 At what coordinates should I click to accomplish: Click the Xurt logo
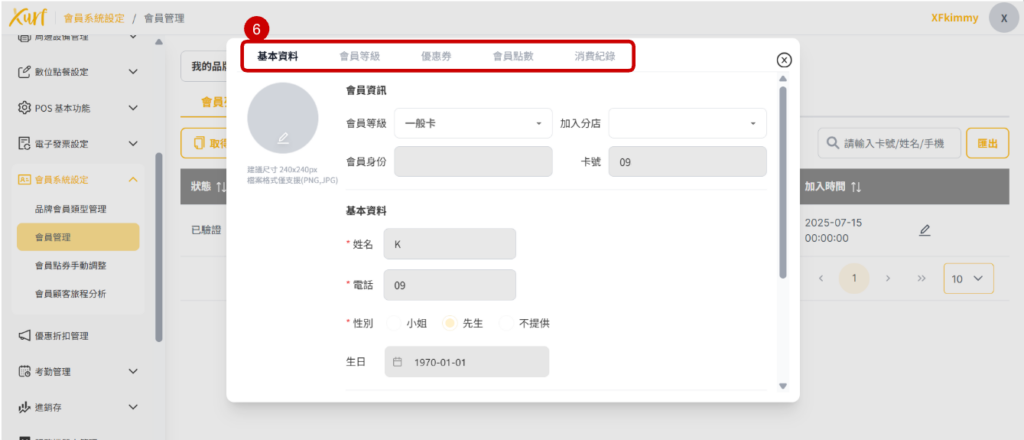point(28,18)
